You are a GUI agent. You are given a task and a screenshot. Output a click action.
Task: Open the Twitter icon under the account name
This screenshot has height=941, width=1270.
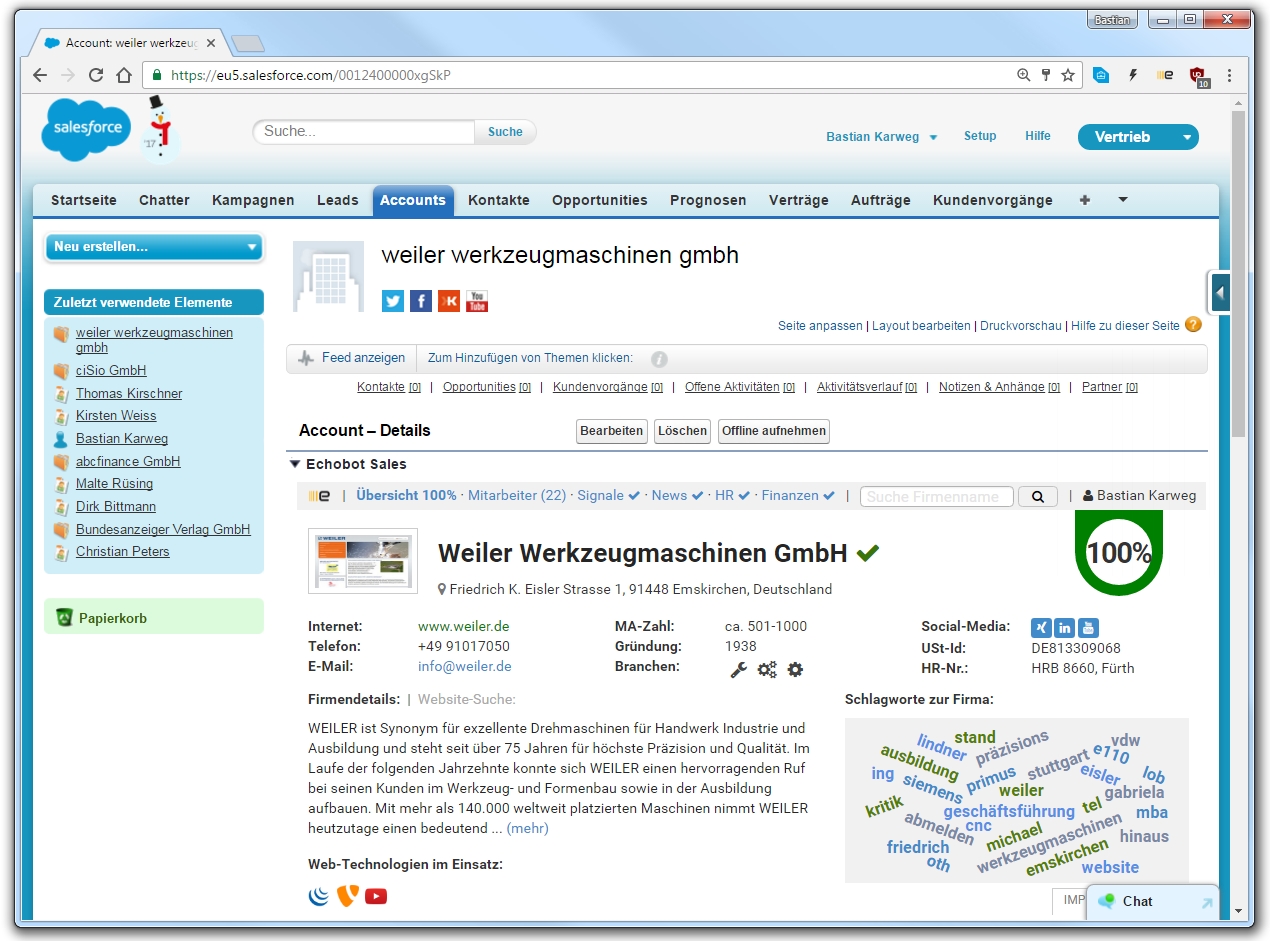[x=393, y=301]
